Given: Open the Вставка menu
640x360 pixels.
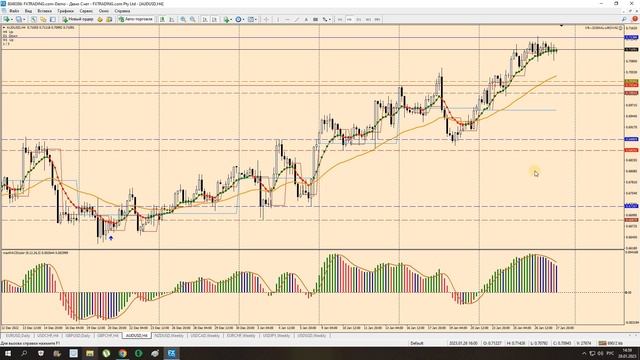Looking at the screenshot, I should [x=44, y=11].
